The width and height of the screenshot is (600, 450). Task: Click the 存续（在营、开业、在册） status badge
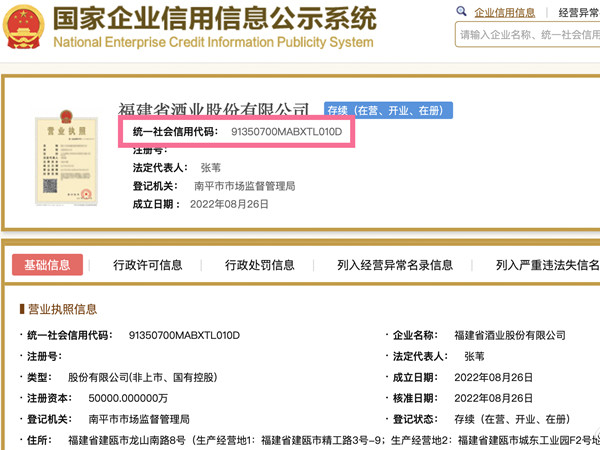[x=388, y=110]
